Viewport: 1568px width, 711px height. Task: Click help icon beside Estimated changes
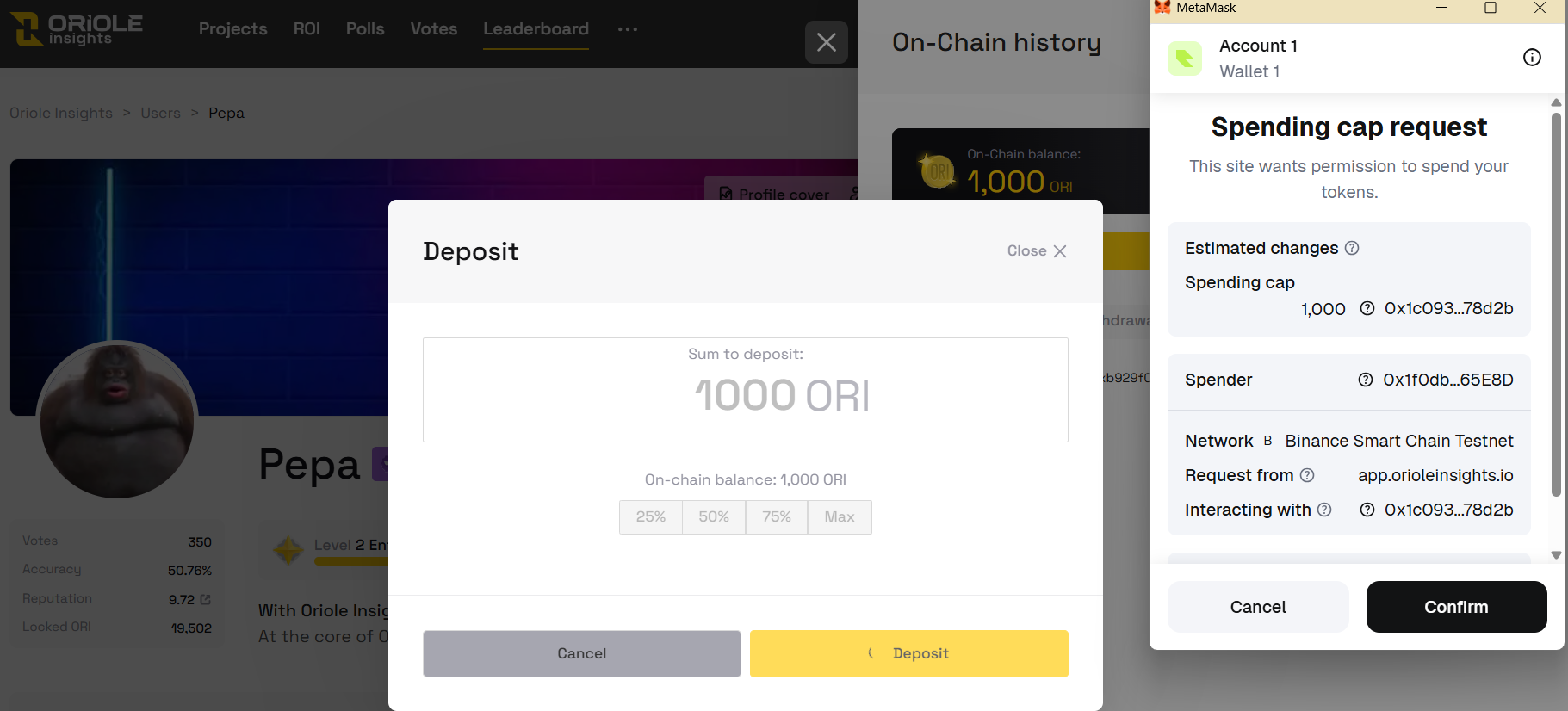1352,248
